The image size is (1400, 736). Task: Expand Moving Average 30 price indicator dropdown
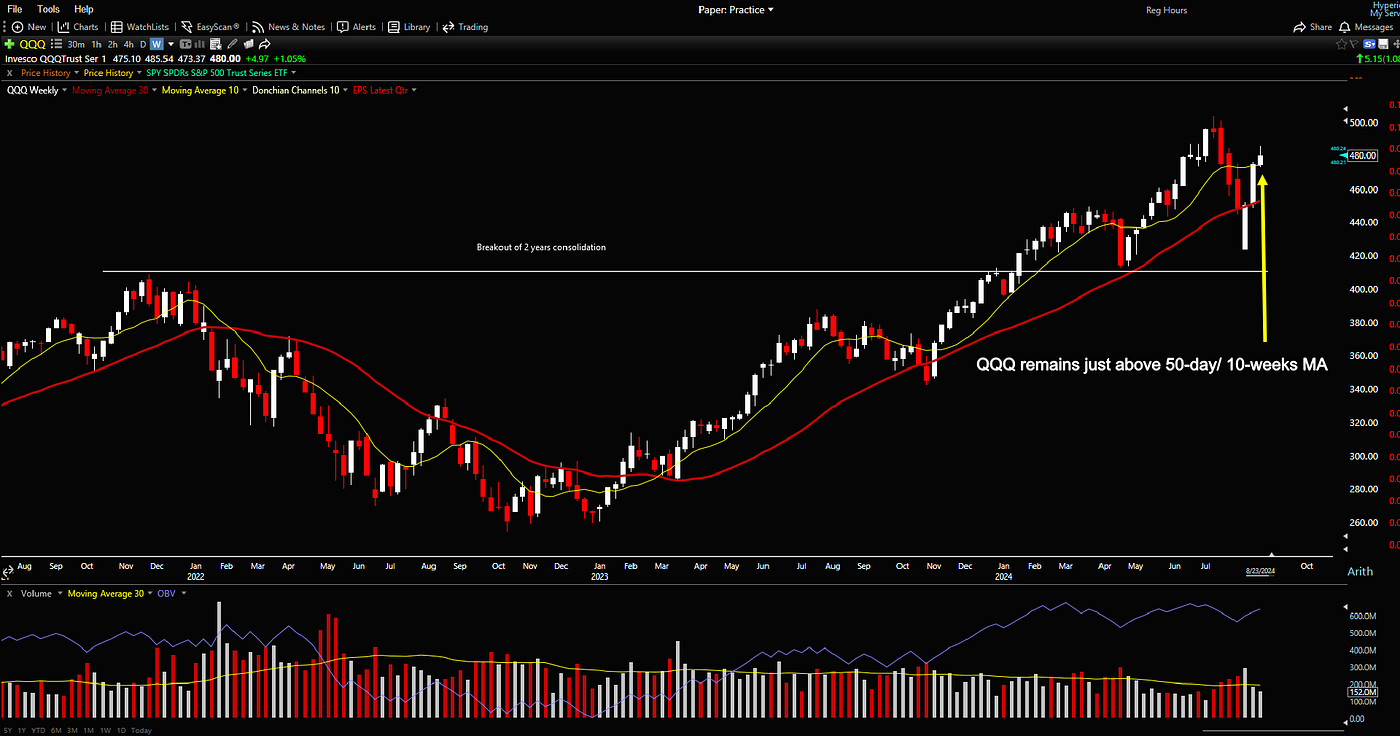154,90
